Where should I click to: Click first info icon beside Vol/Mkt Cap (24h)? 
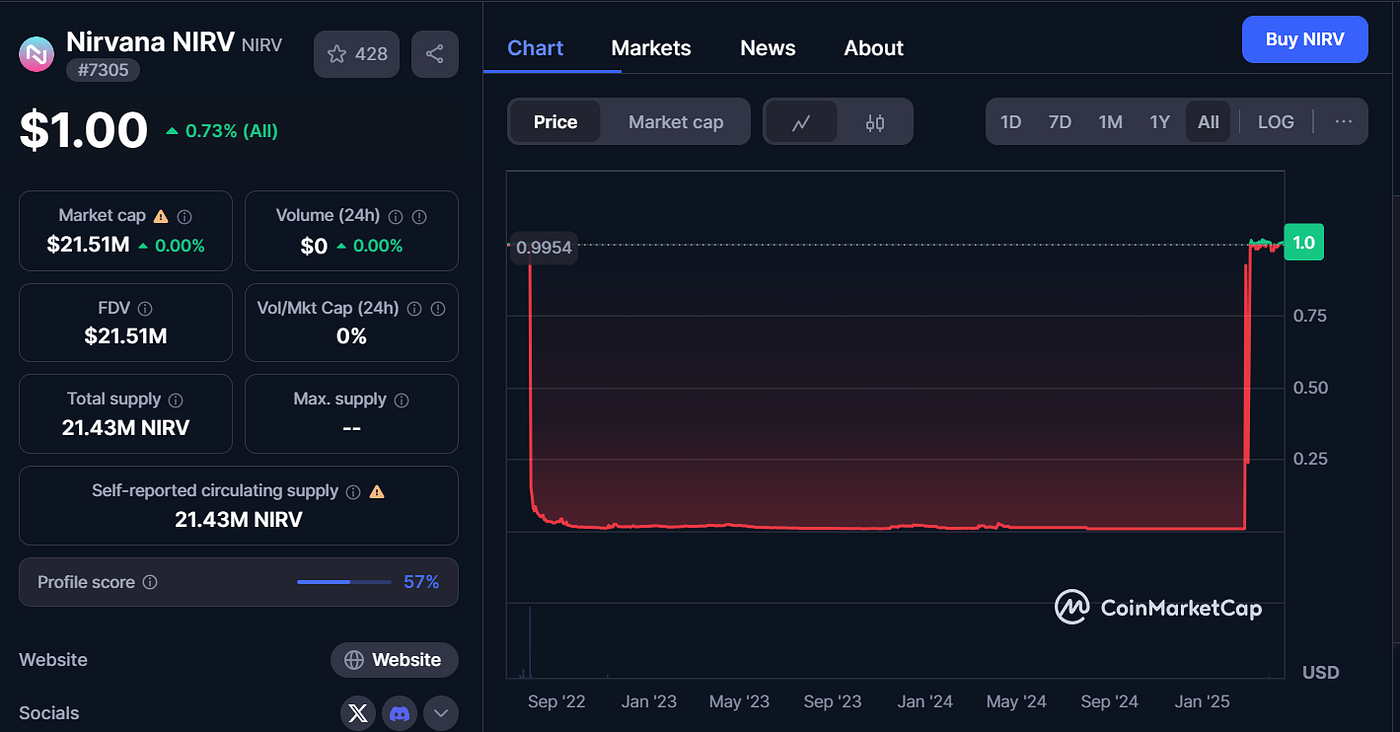point(414,308)
